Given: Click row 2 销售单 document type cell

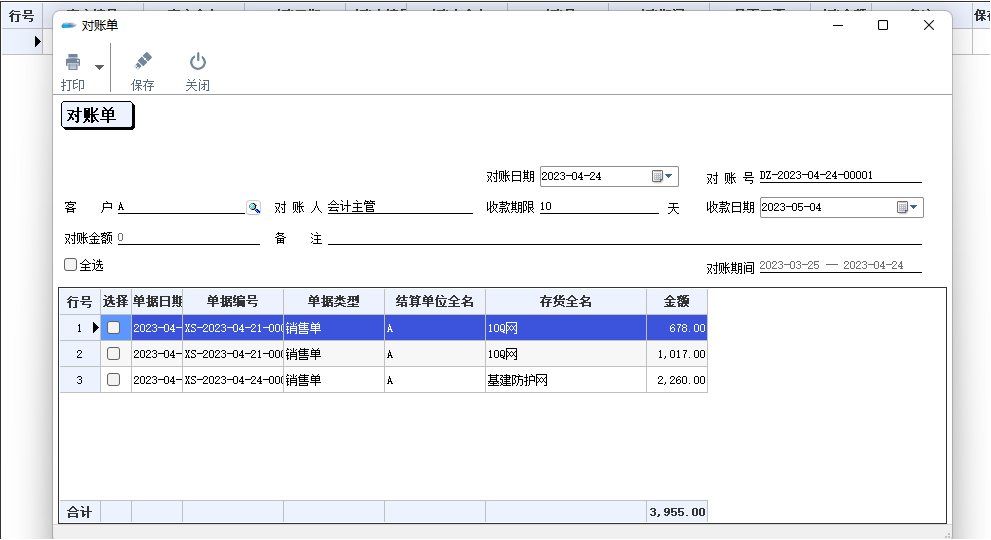Looking at the screenshot, I should pyautogui.click(x=334, y=353).
